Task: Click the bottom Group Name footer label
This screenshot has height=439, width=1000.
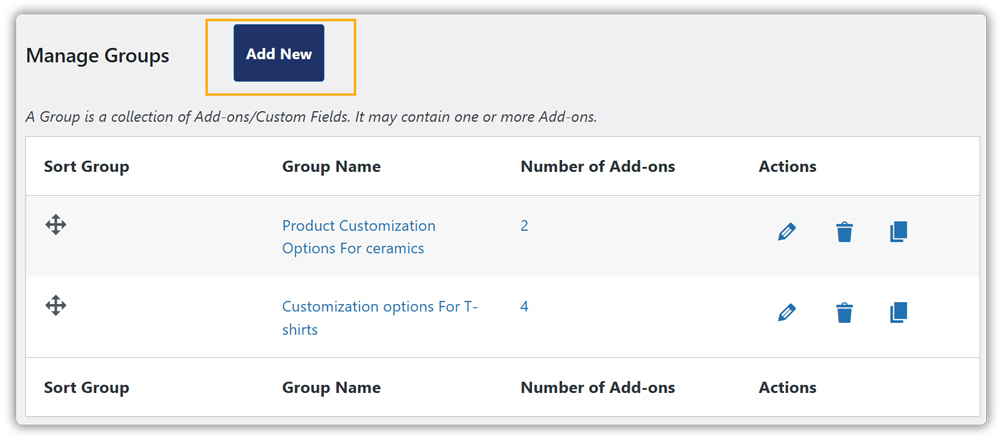Action: click(332, 387)
